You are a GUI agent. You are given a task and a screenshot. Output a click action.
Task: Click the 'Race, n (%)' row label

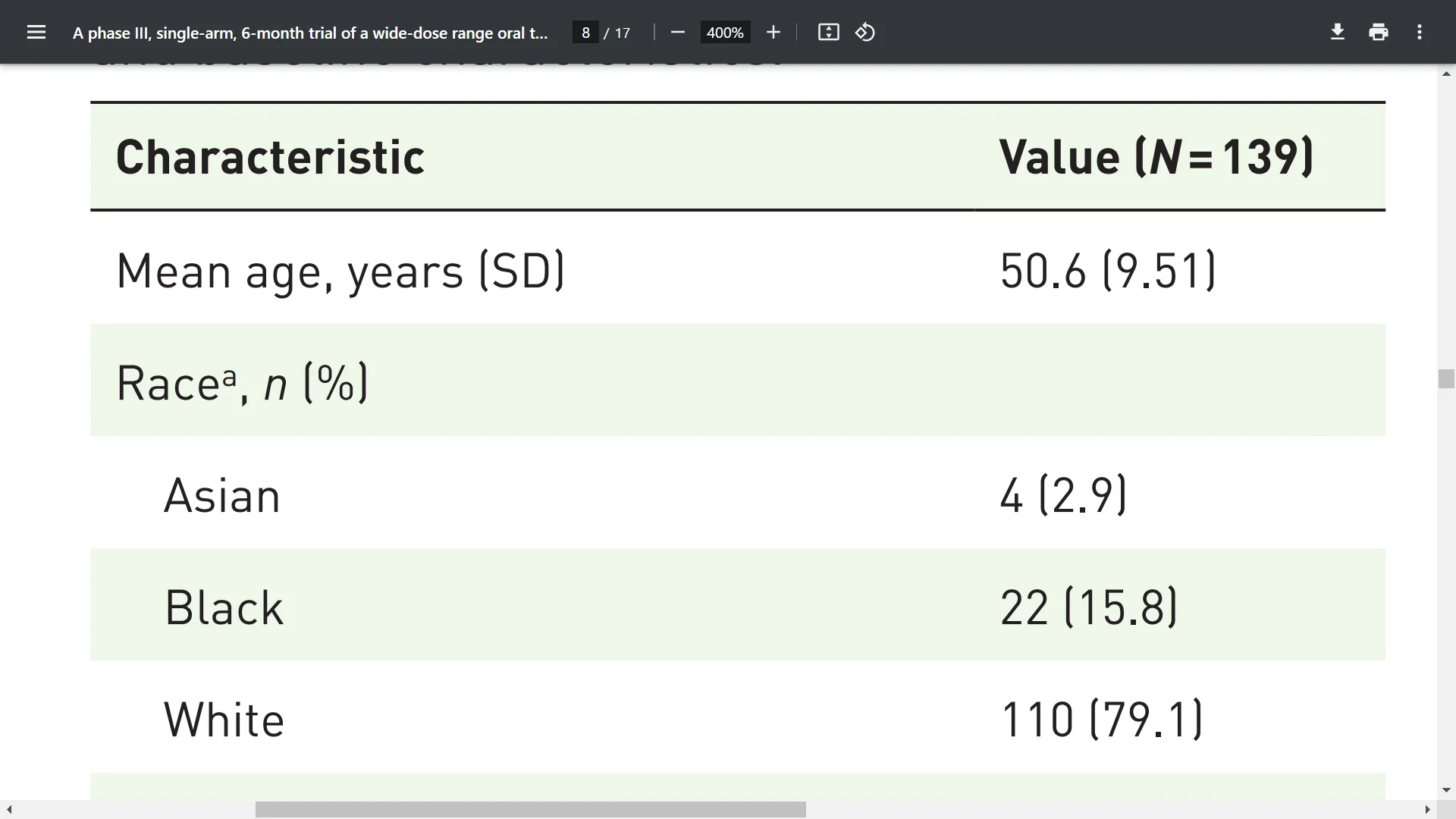point(242,382)
